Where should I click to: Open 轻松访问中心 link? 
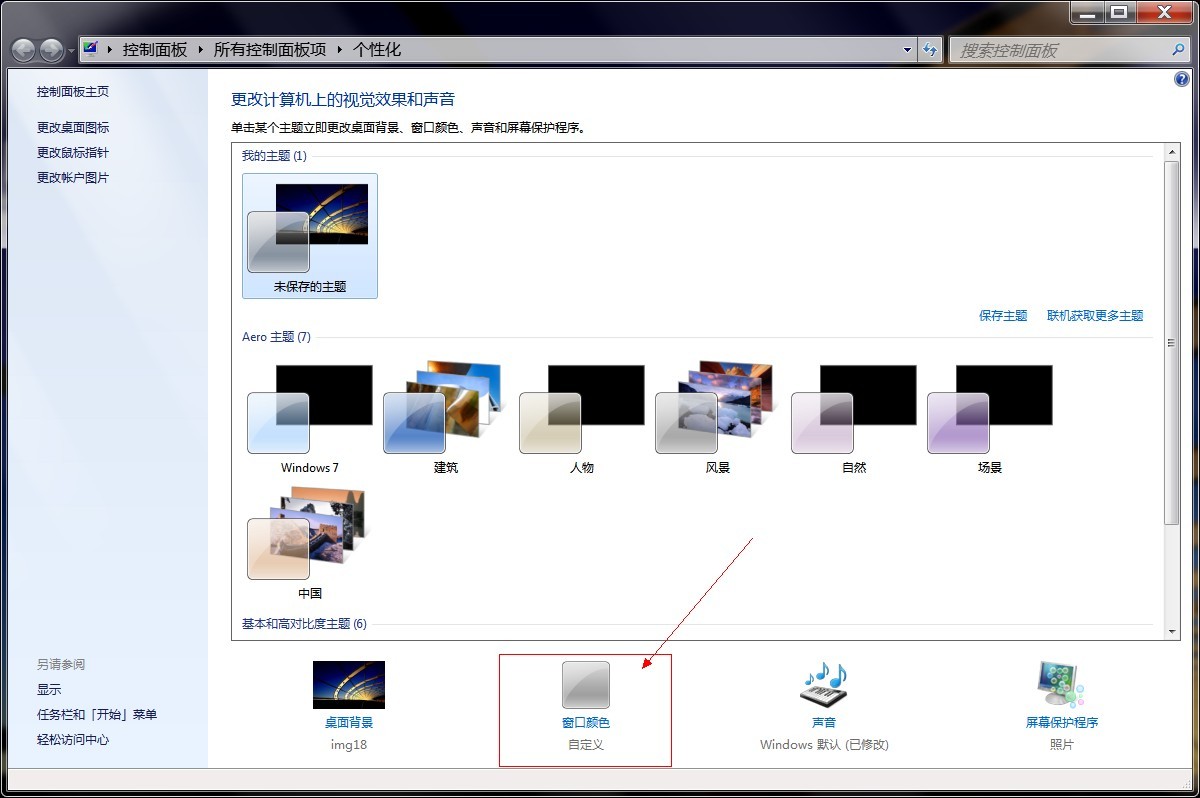pyautogui.click(x=73, y=740)
